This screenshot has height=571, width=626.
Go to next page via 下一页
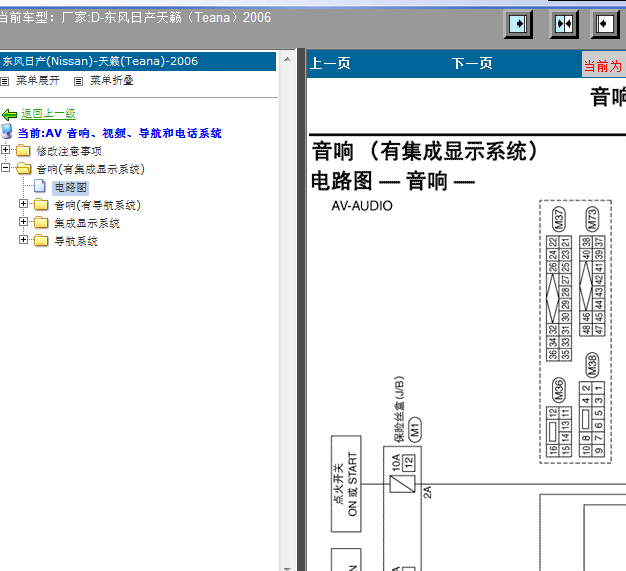[472, 64]
